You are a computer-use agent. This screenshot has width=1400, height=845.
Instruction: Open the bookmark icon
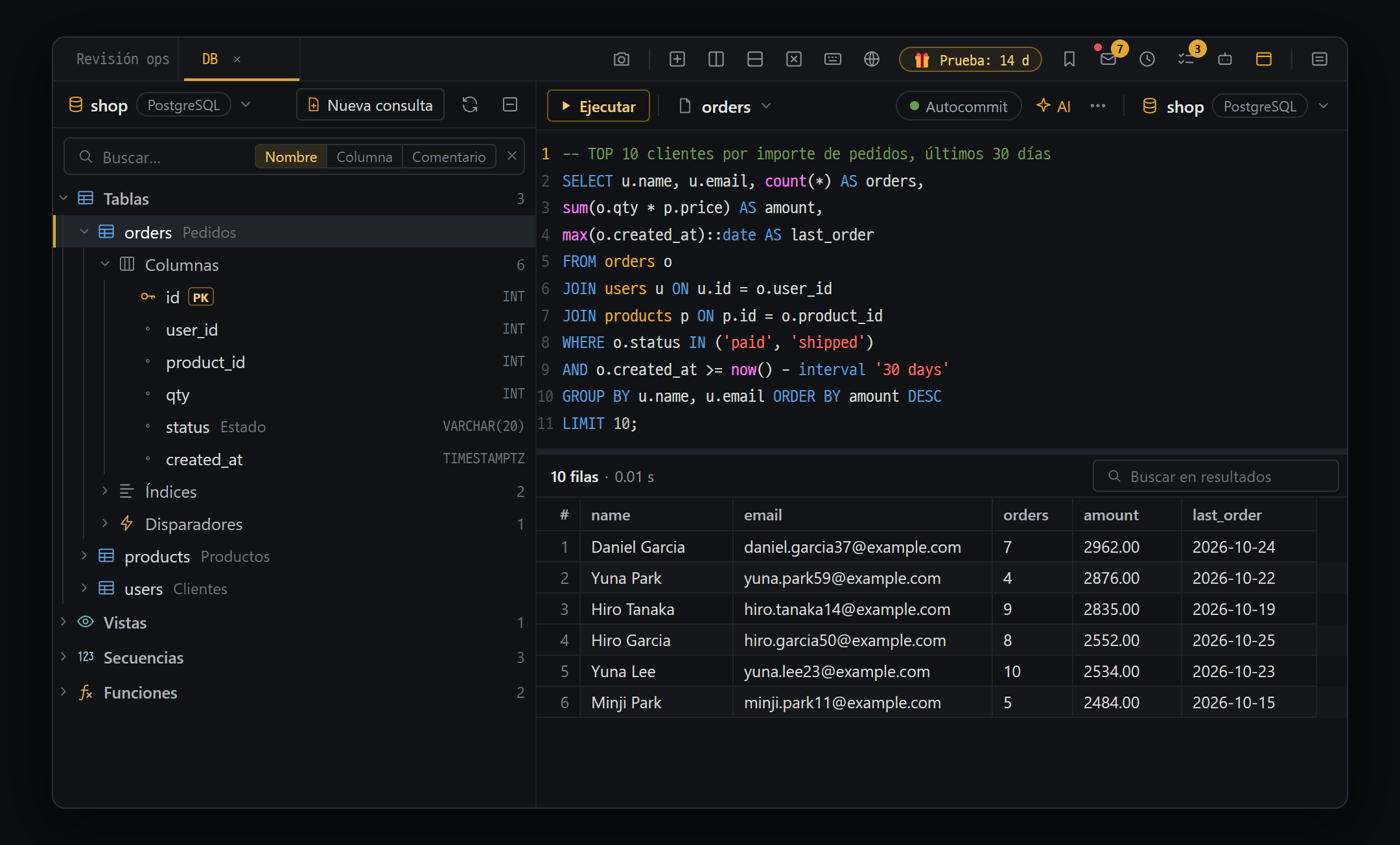(x=1069, y=60)
